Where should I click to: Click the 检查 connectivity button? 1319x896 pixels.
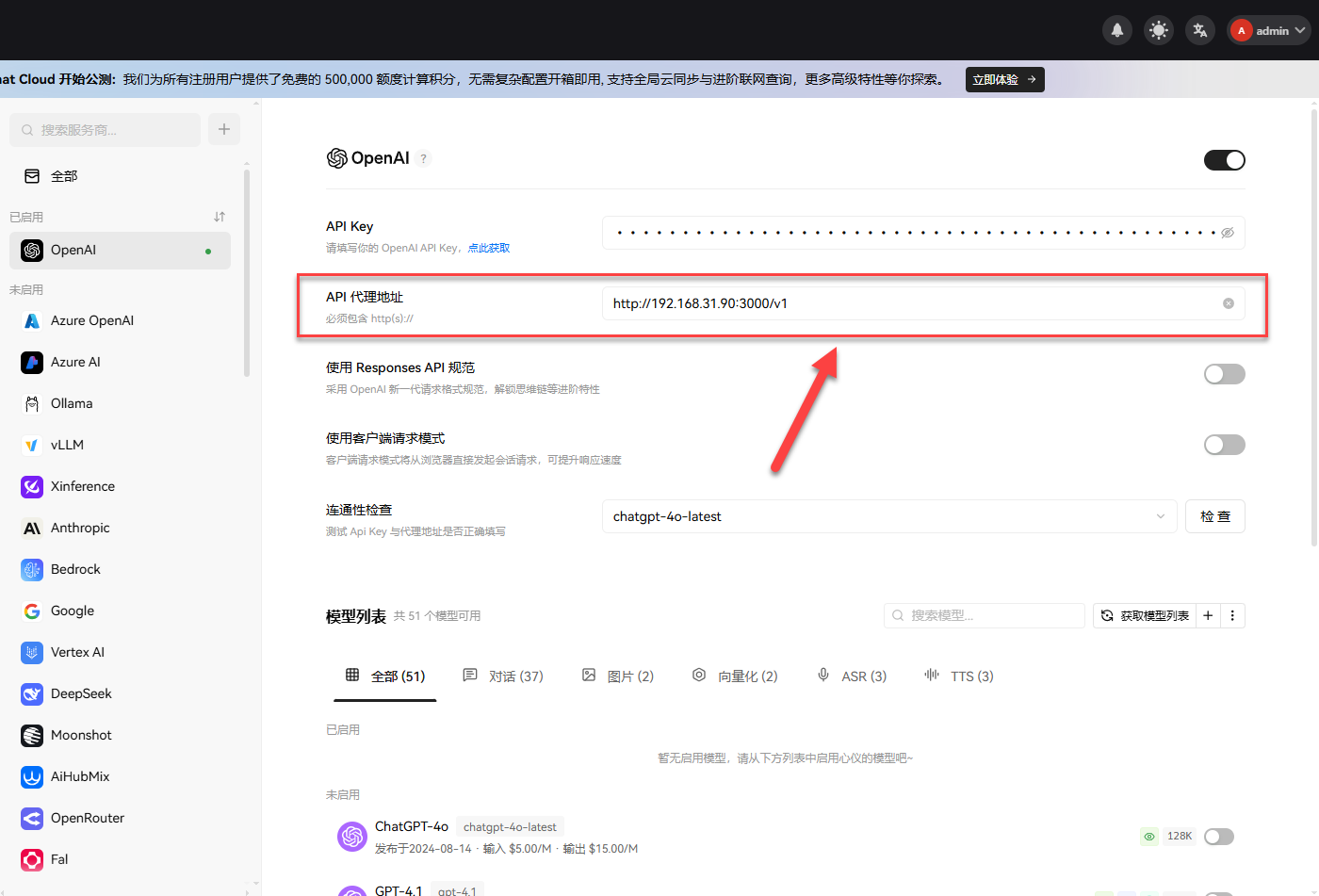[1214, 515]
